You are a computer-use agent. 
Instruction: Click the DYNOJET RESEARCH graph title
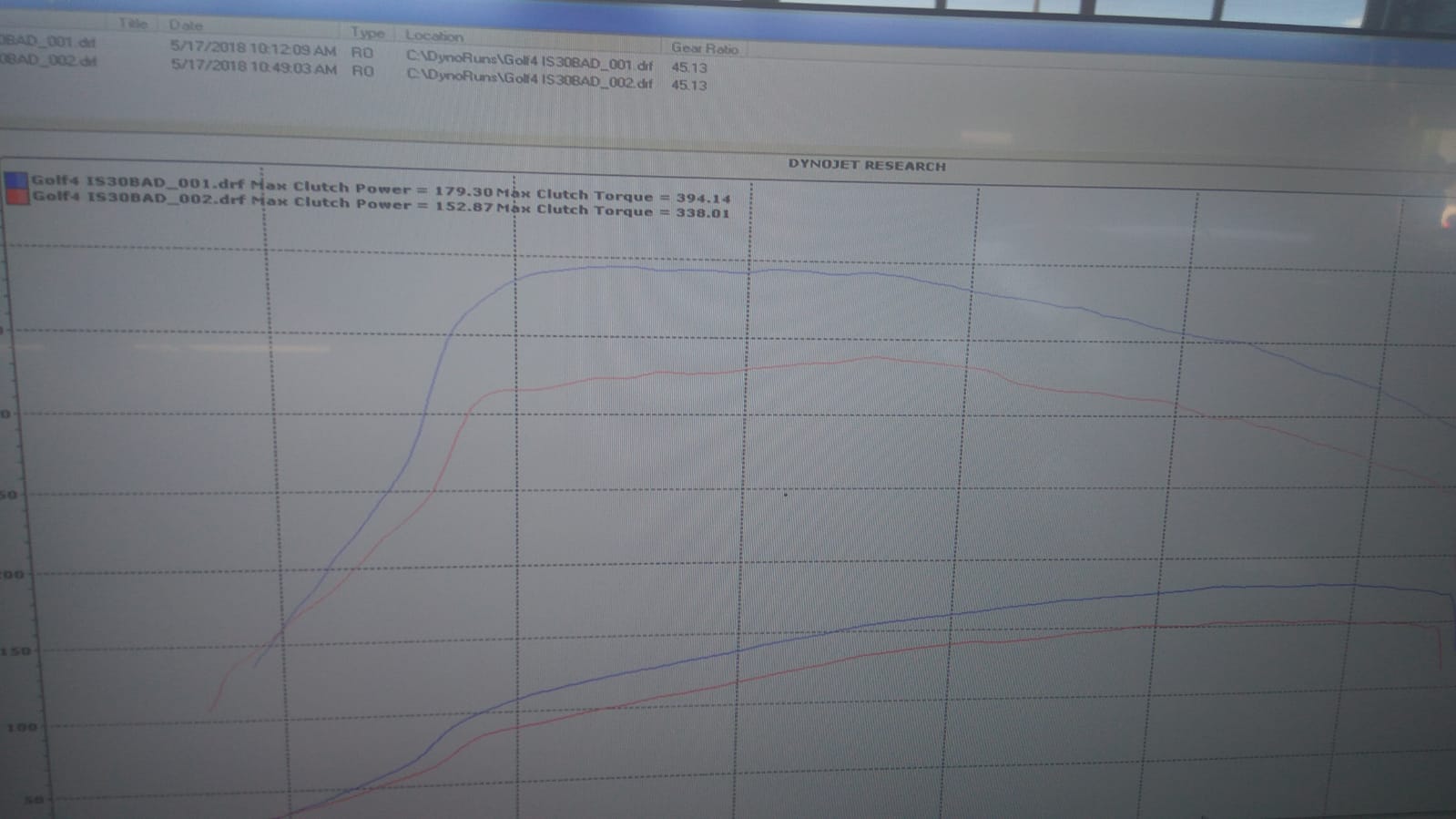pyautogui.click(x=867, y=166)
